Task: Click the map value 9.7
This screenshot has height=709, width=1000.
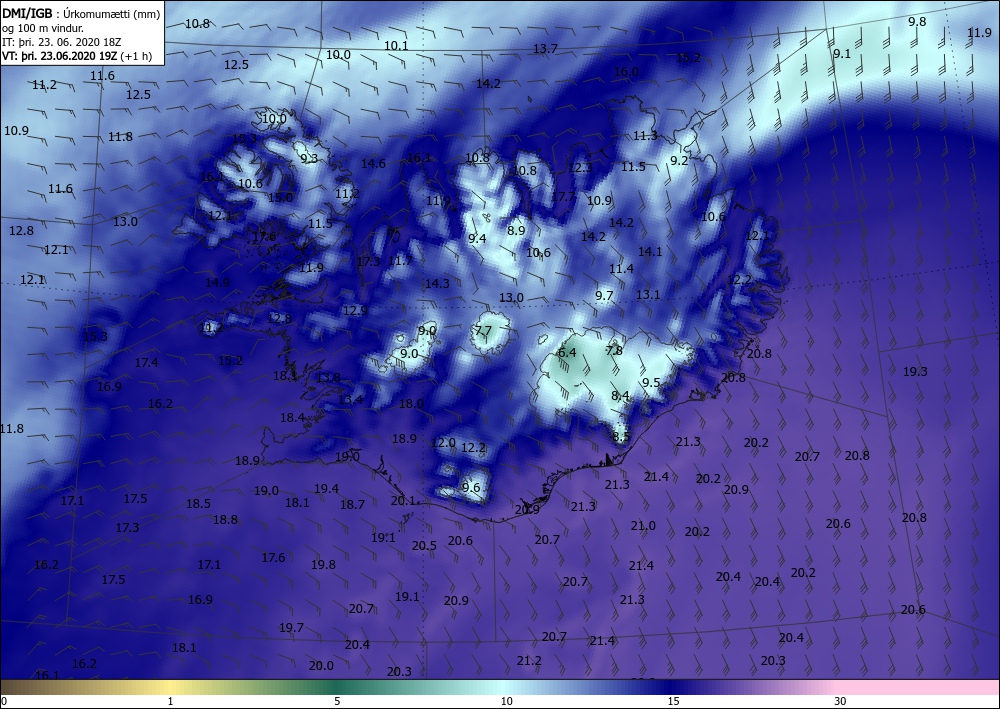Action: (x=604, y=295)
